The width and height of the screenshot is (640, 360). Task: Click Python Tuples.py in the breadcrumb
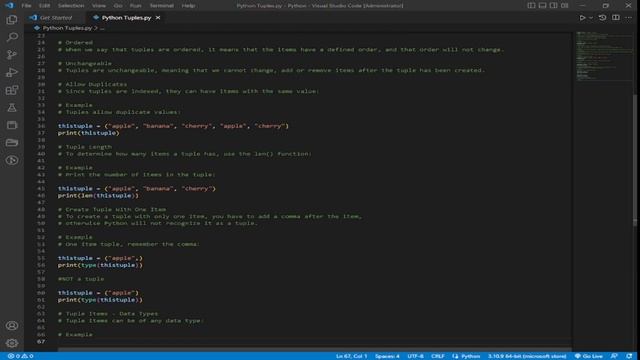[67, 28]
